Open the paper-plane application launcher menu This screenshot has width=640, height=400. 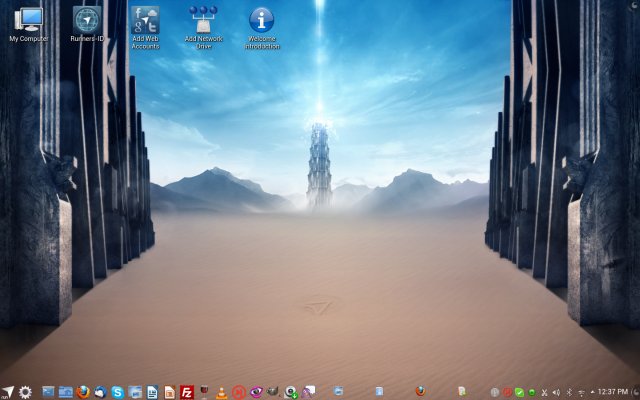(8, 392)
